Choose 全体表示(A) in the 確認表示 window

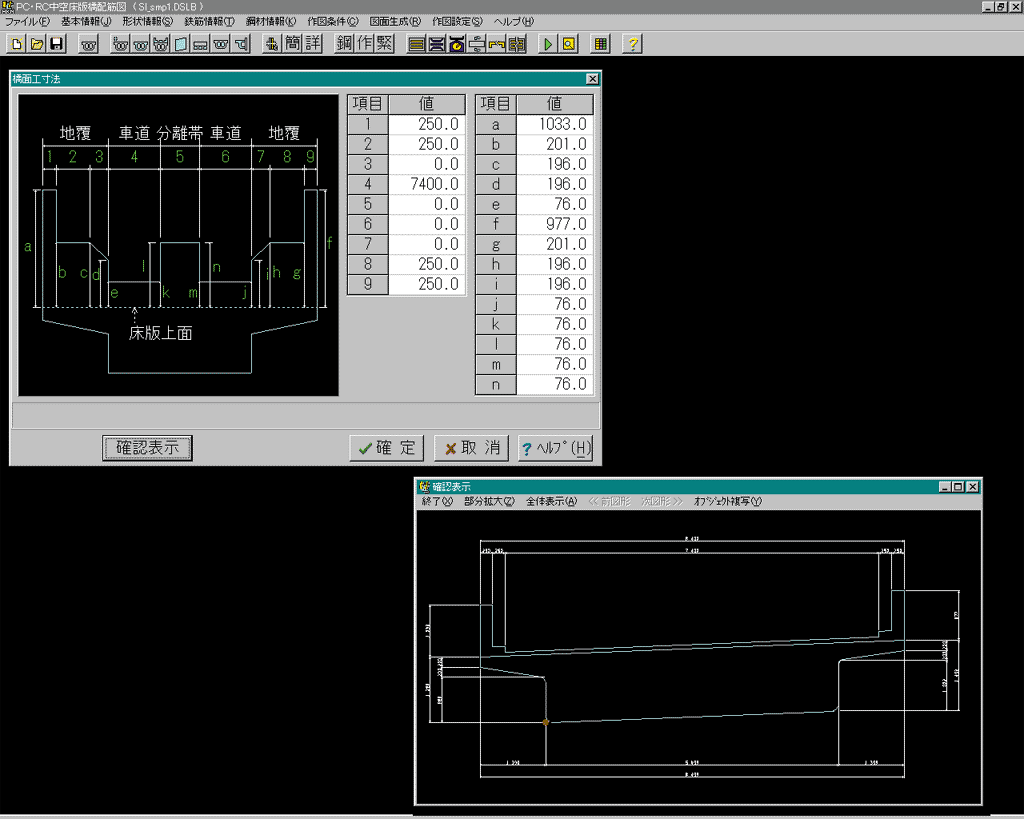click(x=551, y=502)
